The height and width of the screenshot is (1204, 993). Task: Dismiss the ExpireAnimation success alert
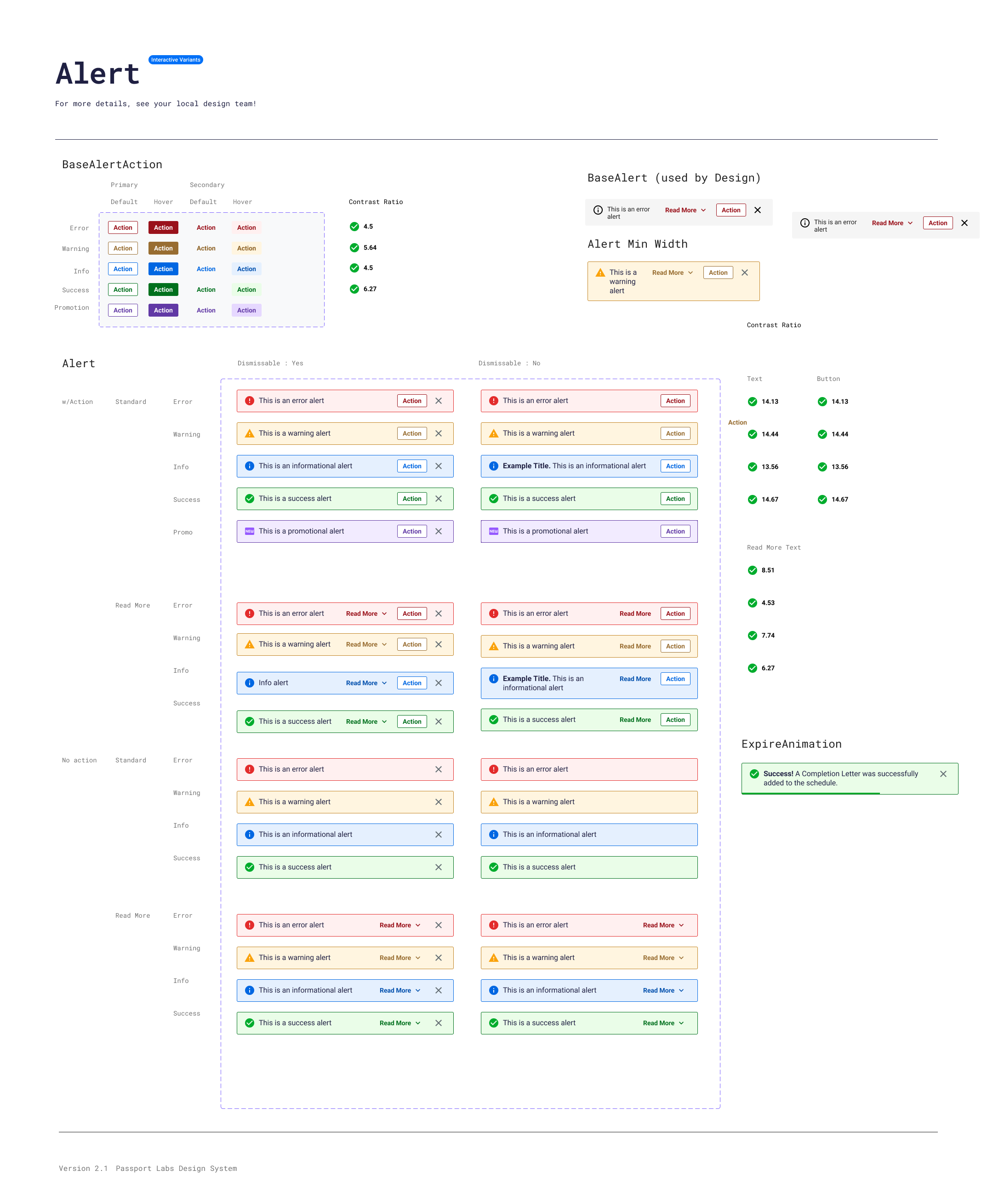coord(943,773)
